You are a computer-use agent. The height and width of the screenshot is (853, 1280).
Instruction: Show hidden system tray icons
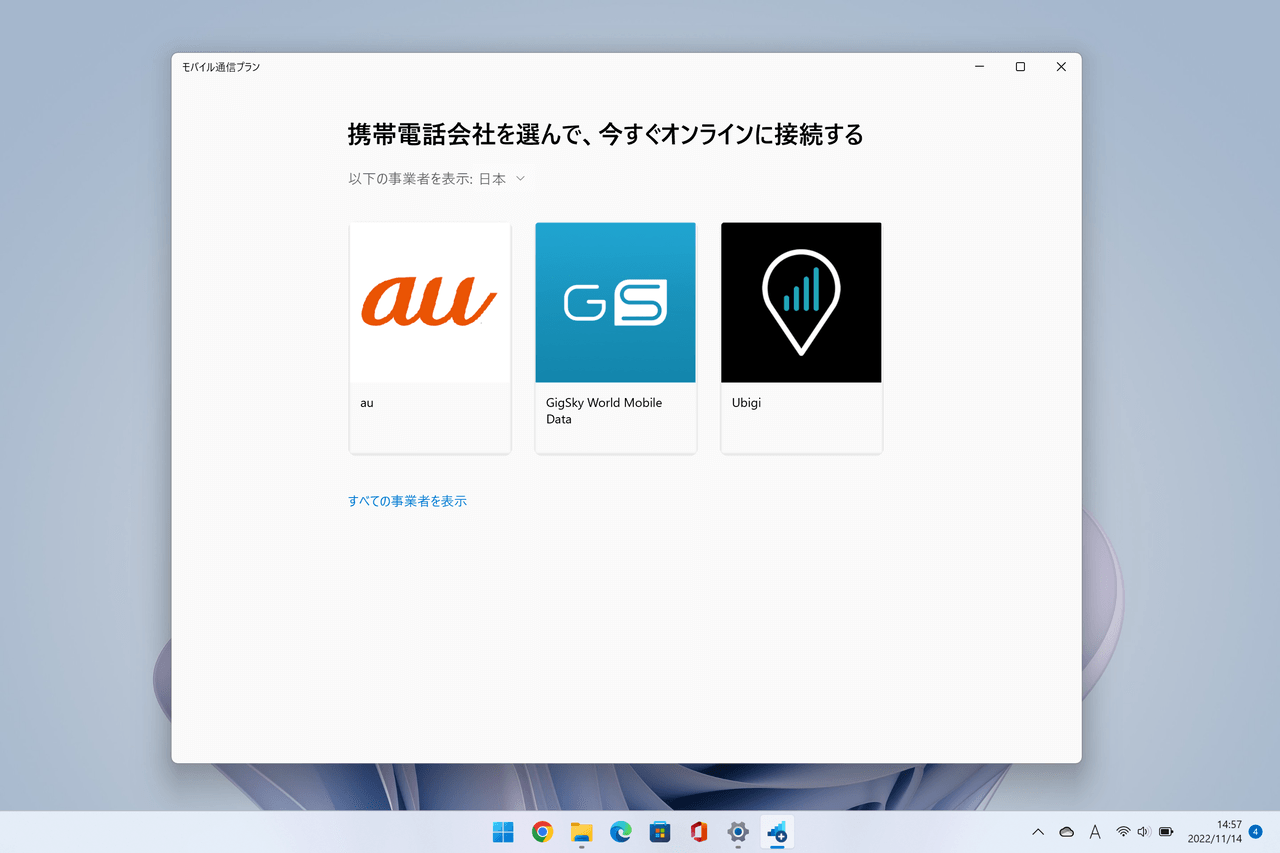[x=1038, y=832]
